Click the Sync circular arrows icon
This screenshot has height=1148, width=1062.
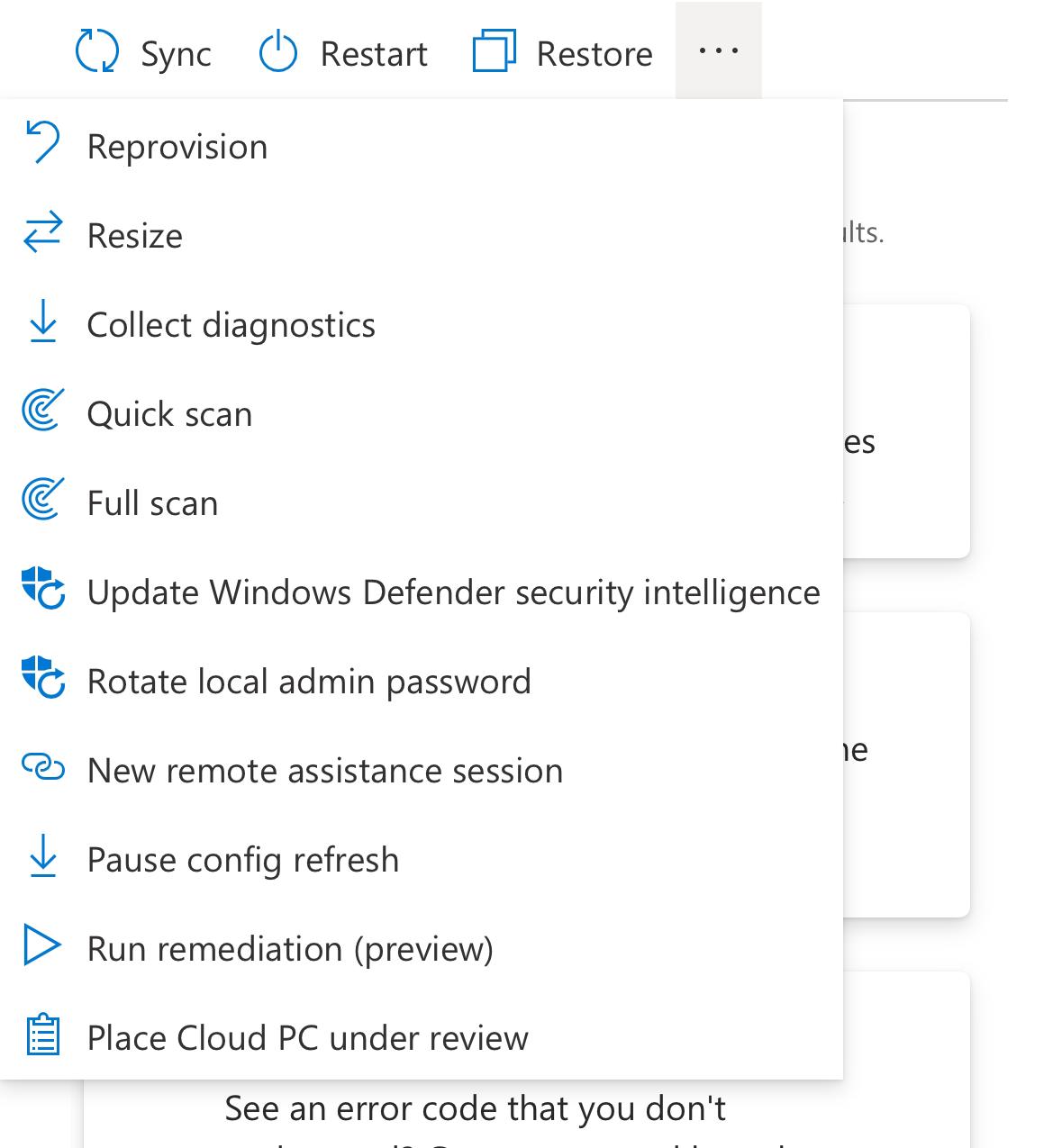point(96,50)
